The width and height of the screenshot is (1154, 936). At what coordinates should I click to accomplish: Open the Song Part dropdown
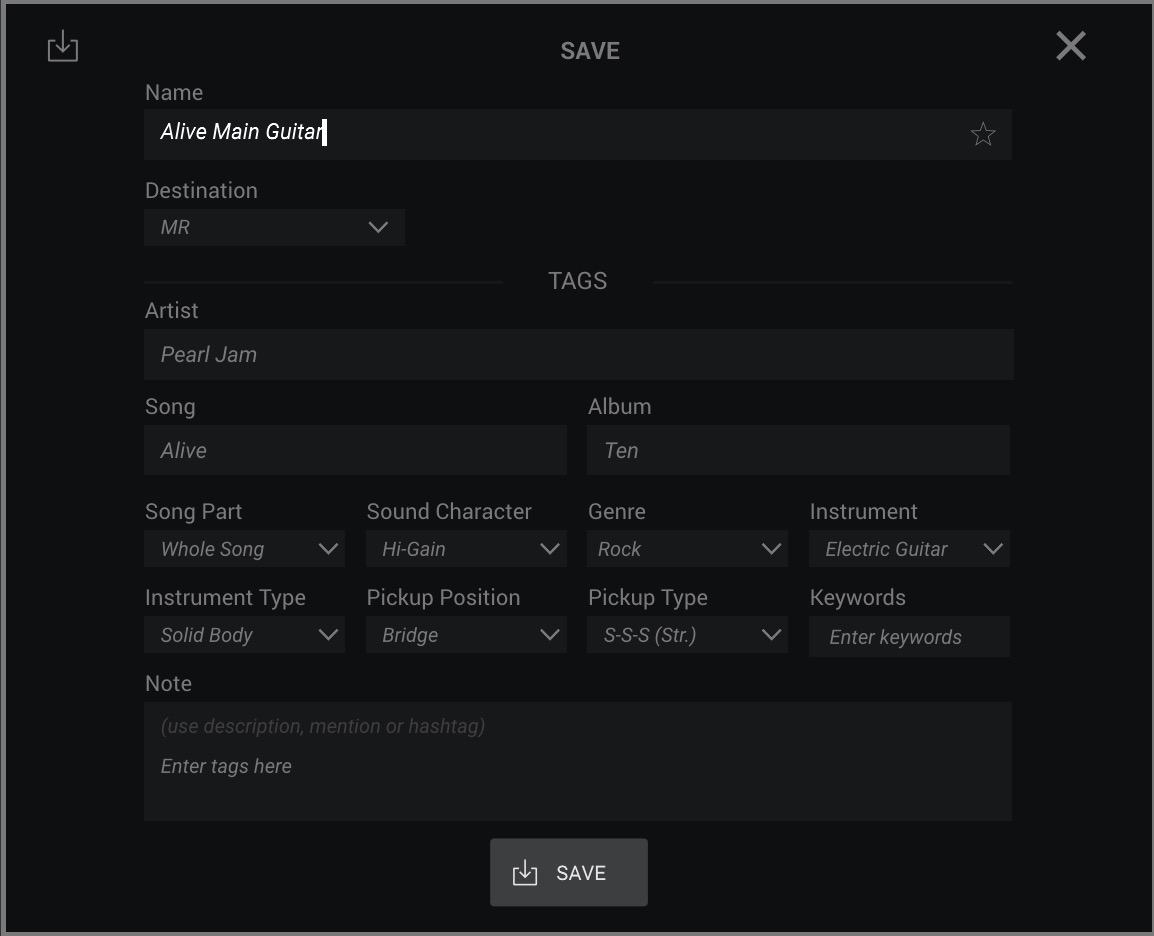[x=244, y=549]
